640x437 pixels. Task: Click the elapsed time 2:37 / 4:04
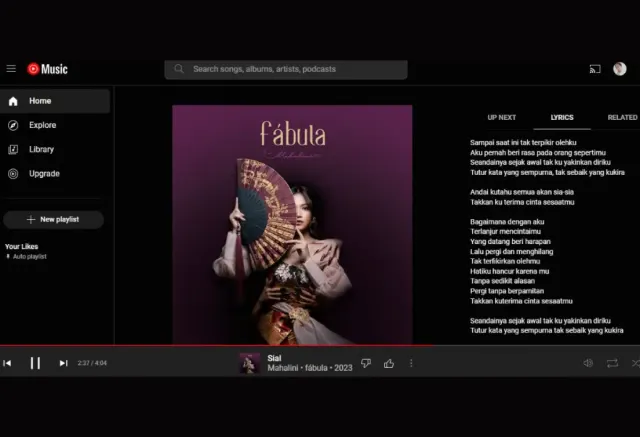coord(92,363)
